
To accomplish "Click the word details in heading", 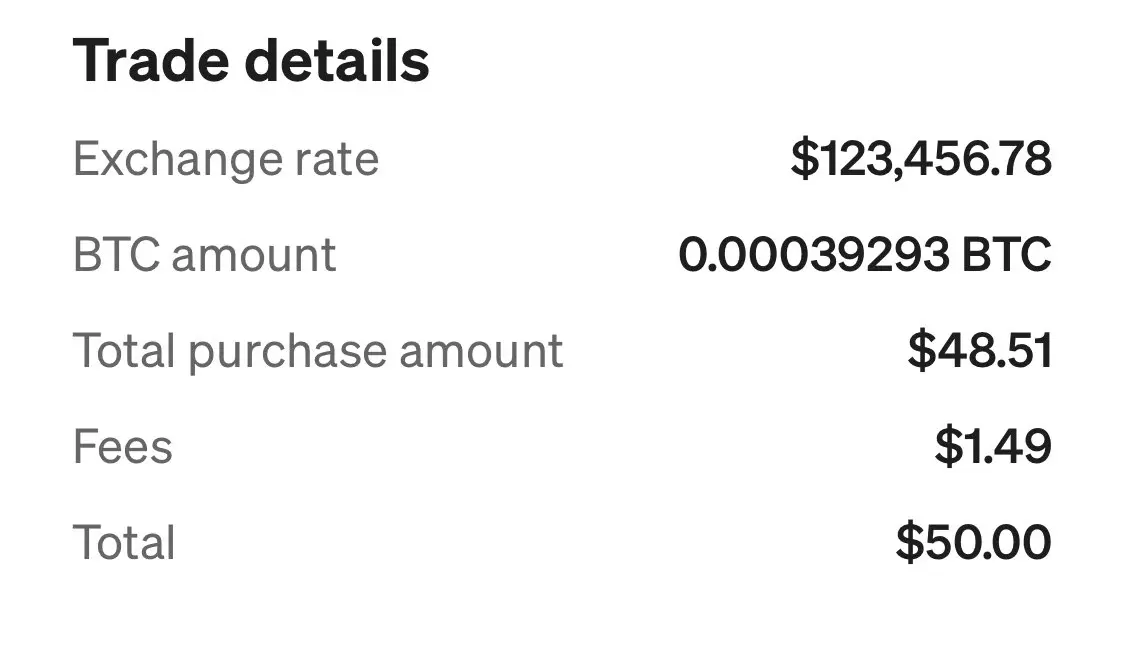I will point(337,61).
